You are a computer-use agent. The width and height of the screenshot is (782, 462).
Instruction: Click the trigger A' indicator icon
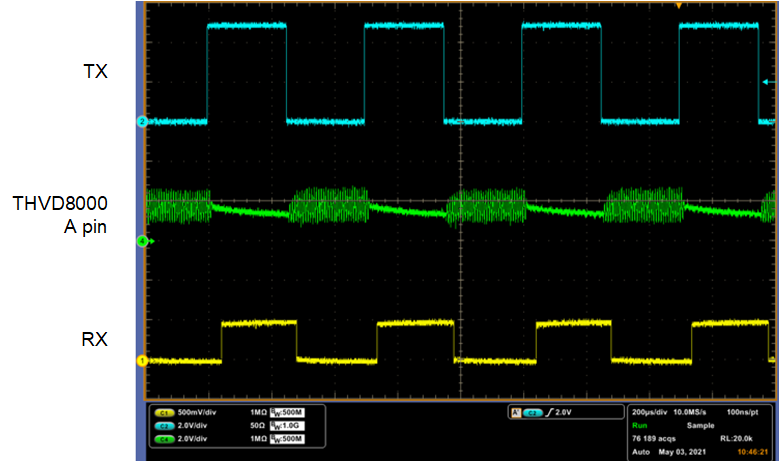coord(514,412)
